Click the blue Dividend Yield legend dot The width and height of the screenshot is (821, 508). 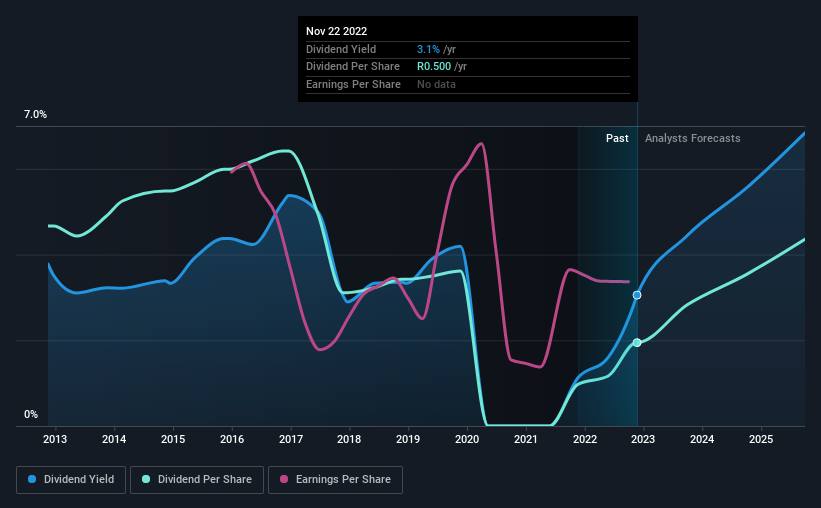pos(32,479)
